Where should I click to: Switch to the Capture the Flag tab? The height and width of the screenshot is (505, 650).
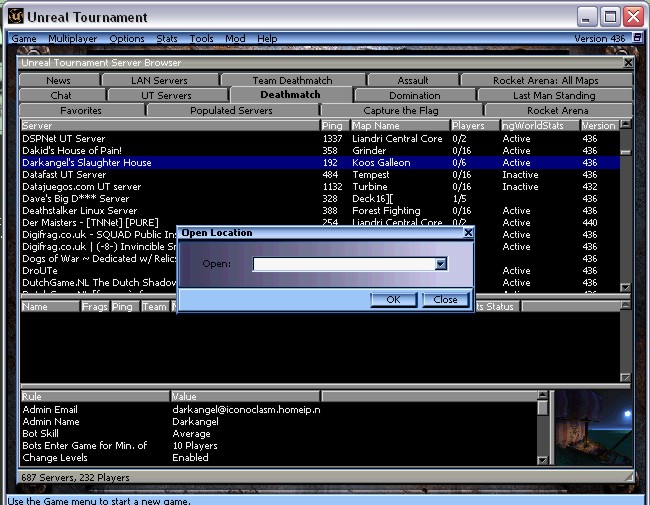401,110
